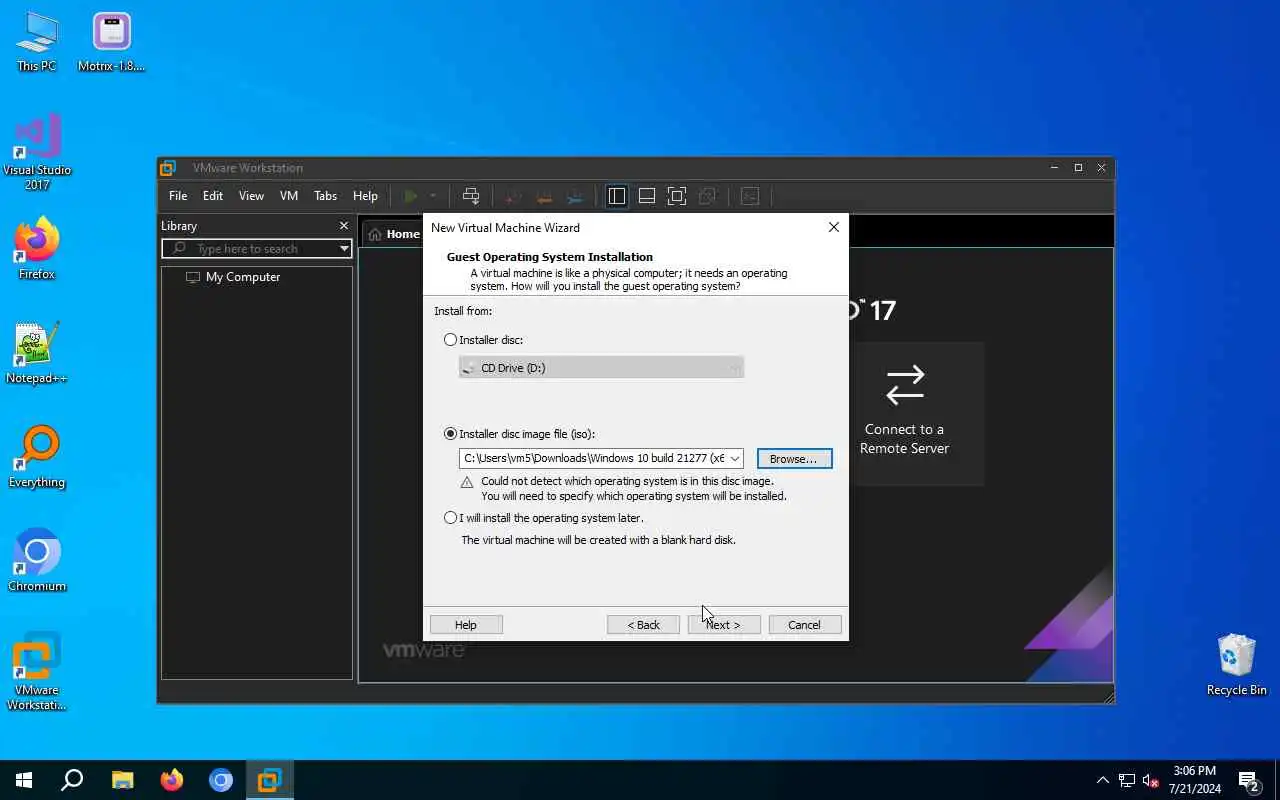Click the console view toolbar icon

click(750, 196)
